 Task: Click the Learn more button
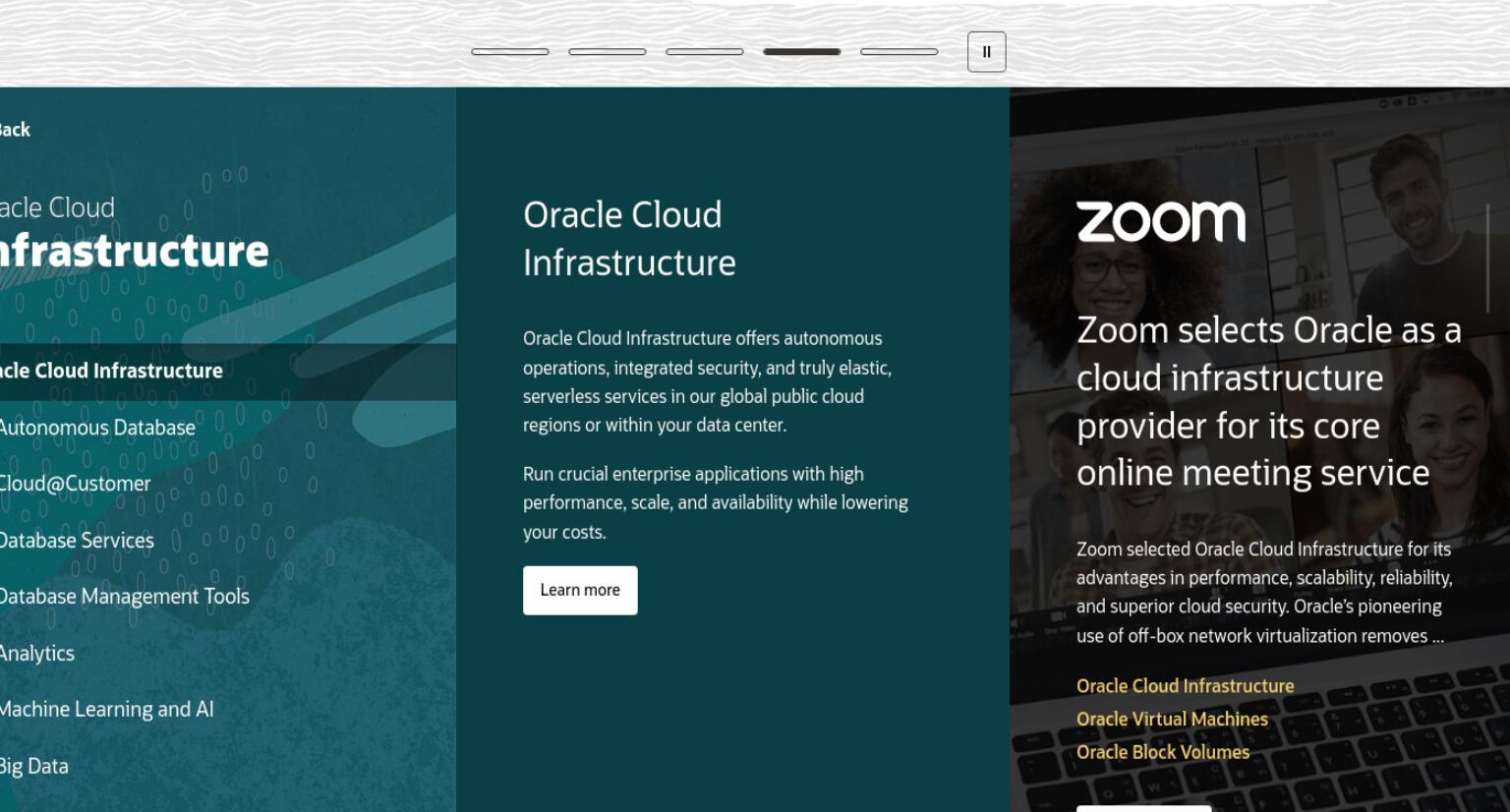pos(580,591)
